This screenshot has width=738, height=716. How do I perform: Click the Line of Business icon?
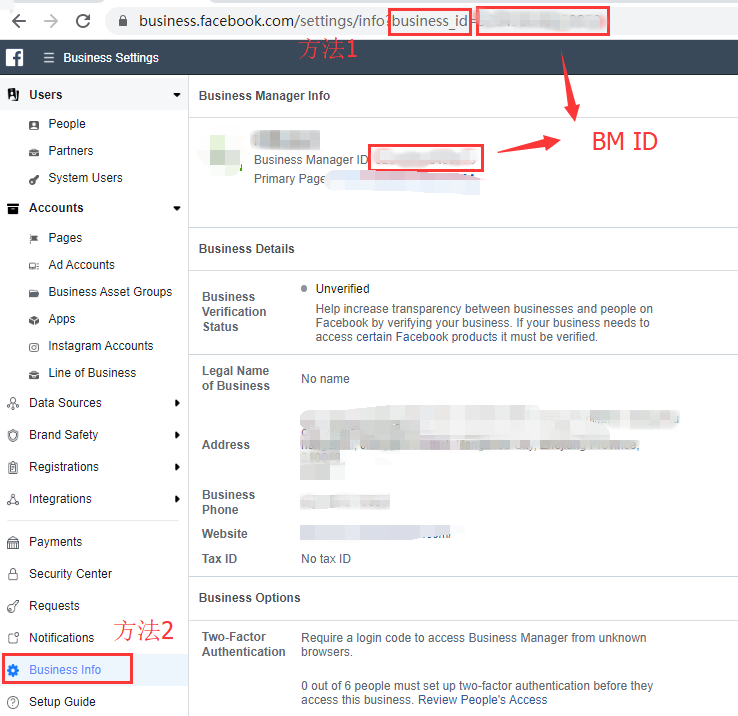34,375
